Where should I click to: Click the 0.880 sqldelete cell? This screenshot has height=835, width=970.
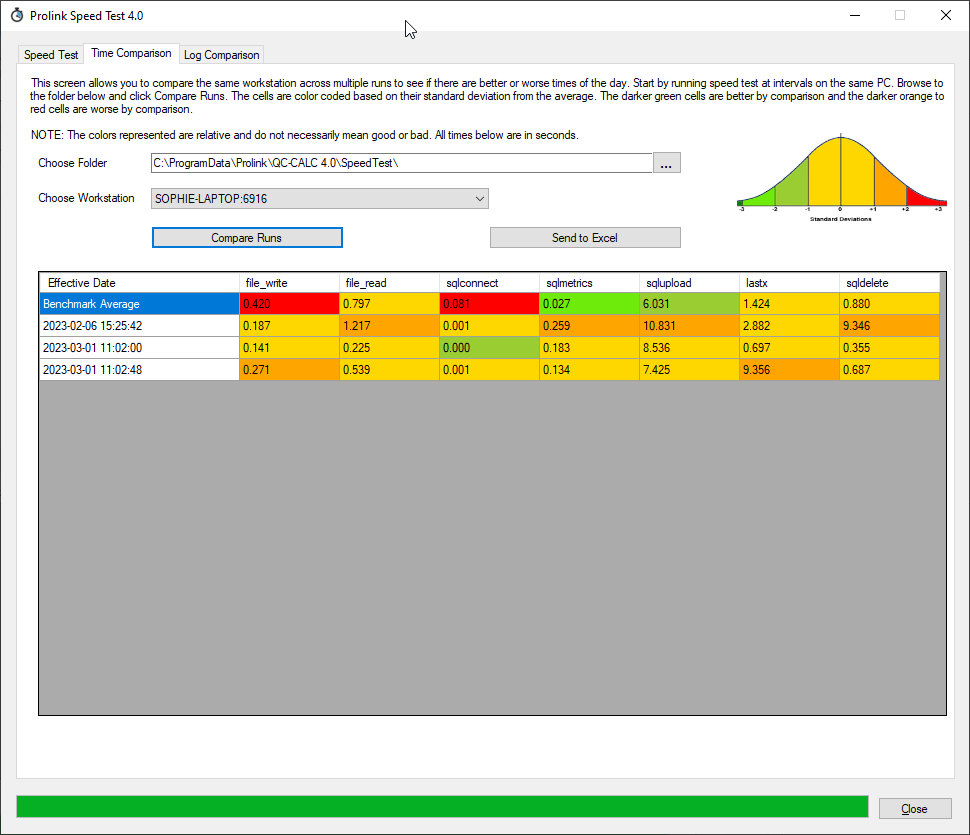[890, 304]
